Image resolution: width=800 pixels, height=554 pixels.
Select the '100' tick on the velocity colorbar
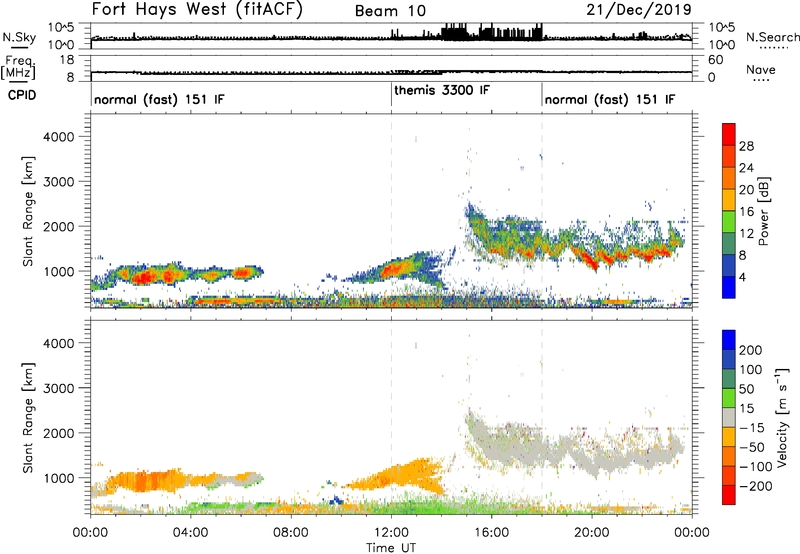point(751,369)
